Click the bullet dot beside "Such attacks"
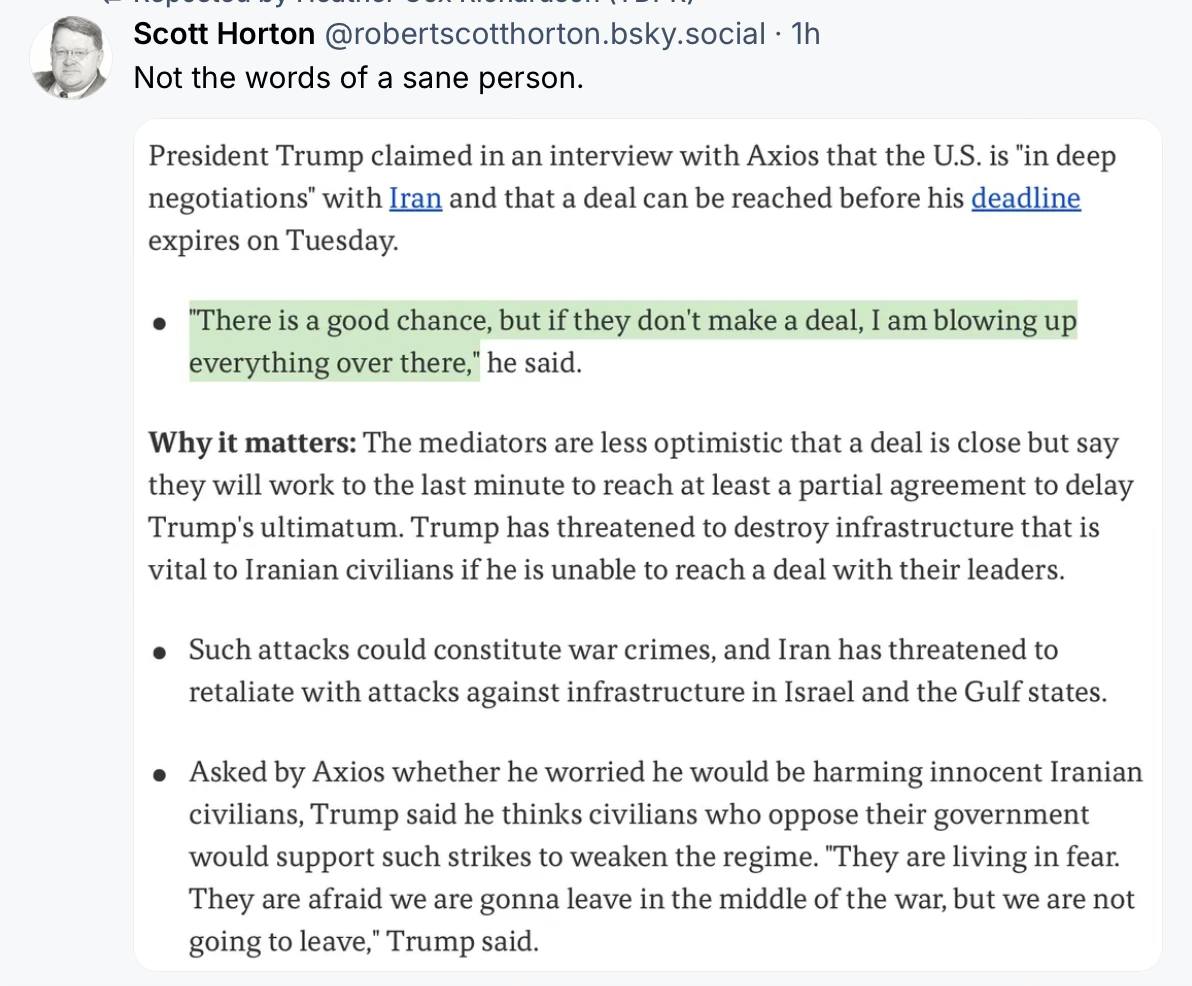Viewport: 1192px width, 986px height. click(160, 653)
